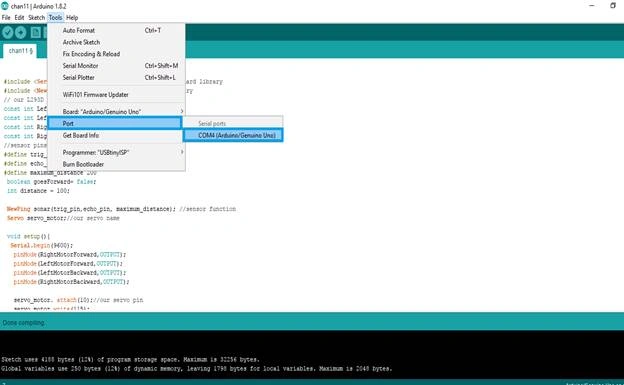Restore the Arduino window size
Image resolution: width=624 pixels, height=385 pixels.
click(613, 6)
